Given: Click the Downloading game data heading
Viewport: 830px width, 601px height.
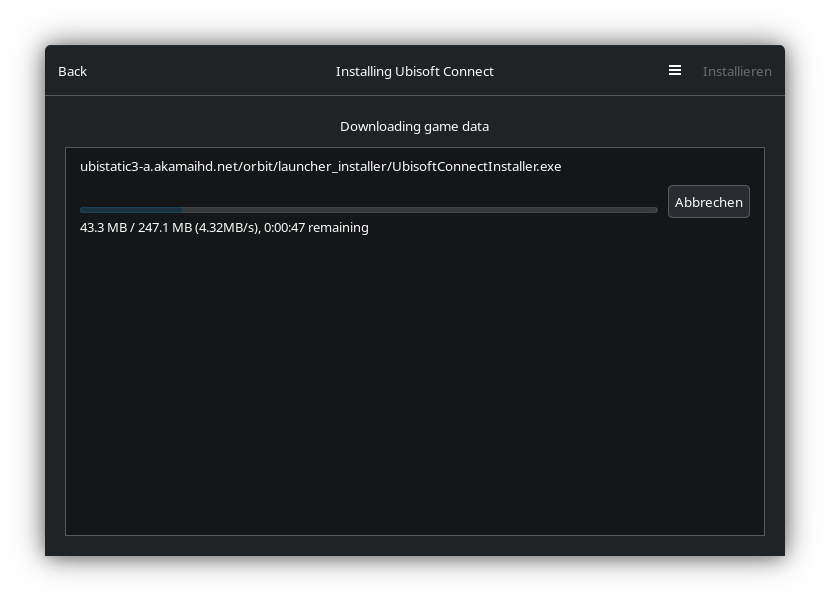Looking at the screenshot, I should tap(414, 126).
